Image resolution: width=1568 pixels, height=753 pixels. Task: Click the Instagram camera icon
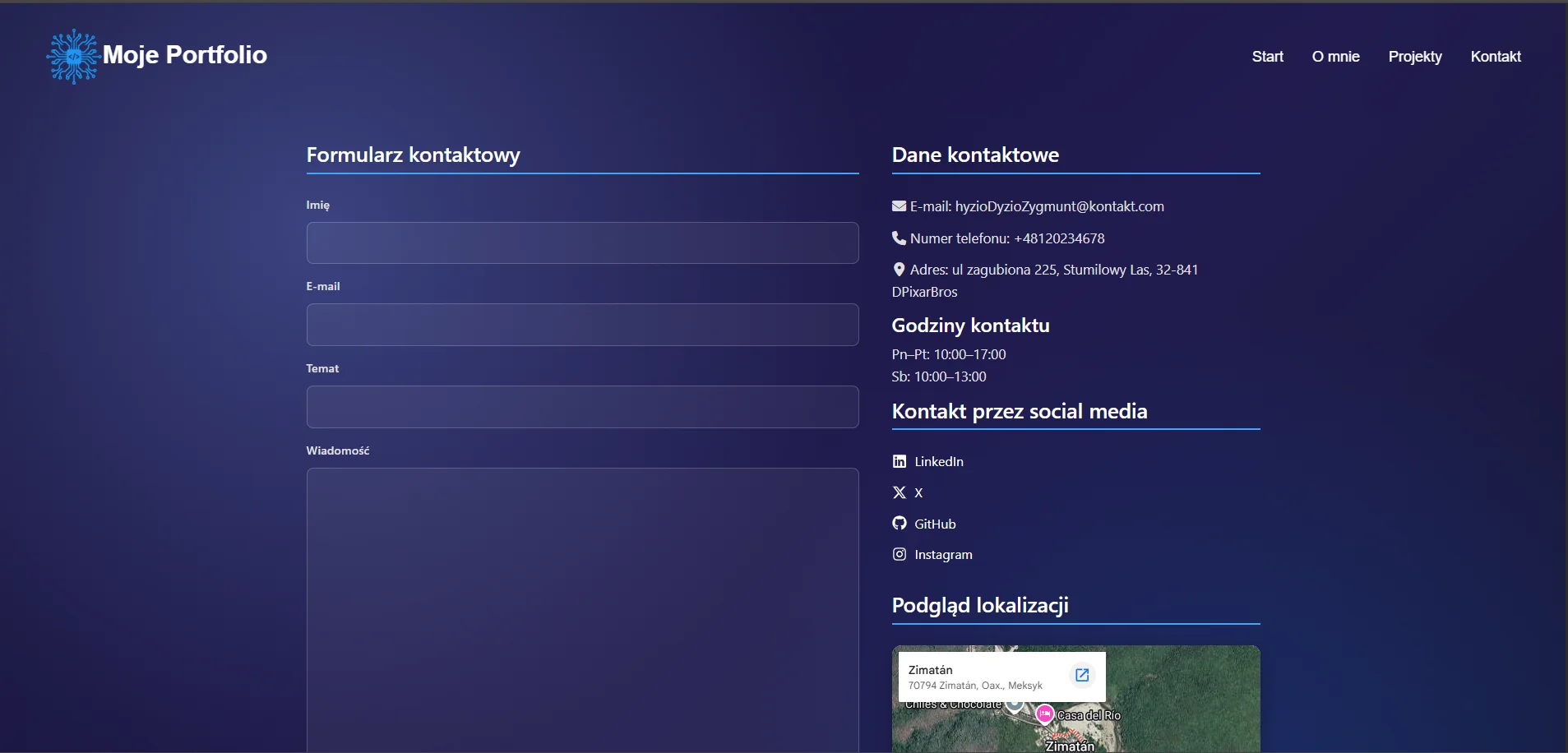coord(900,554)
